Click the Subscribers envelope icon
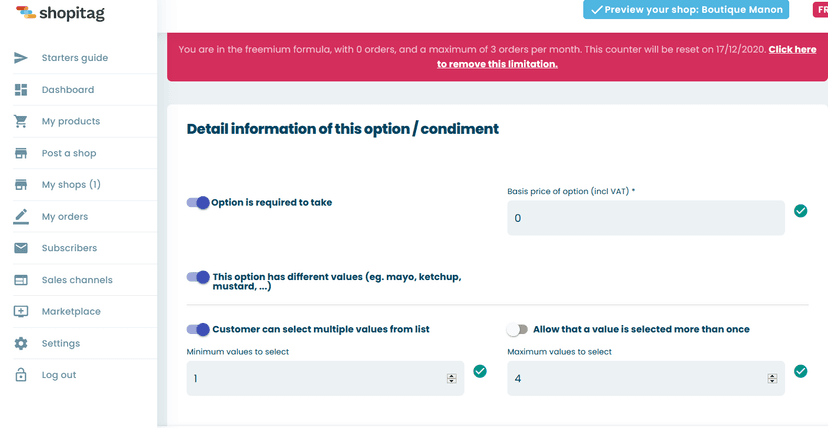This screenshot has height=428, width=828. click(x=21, y=248)
